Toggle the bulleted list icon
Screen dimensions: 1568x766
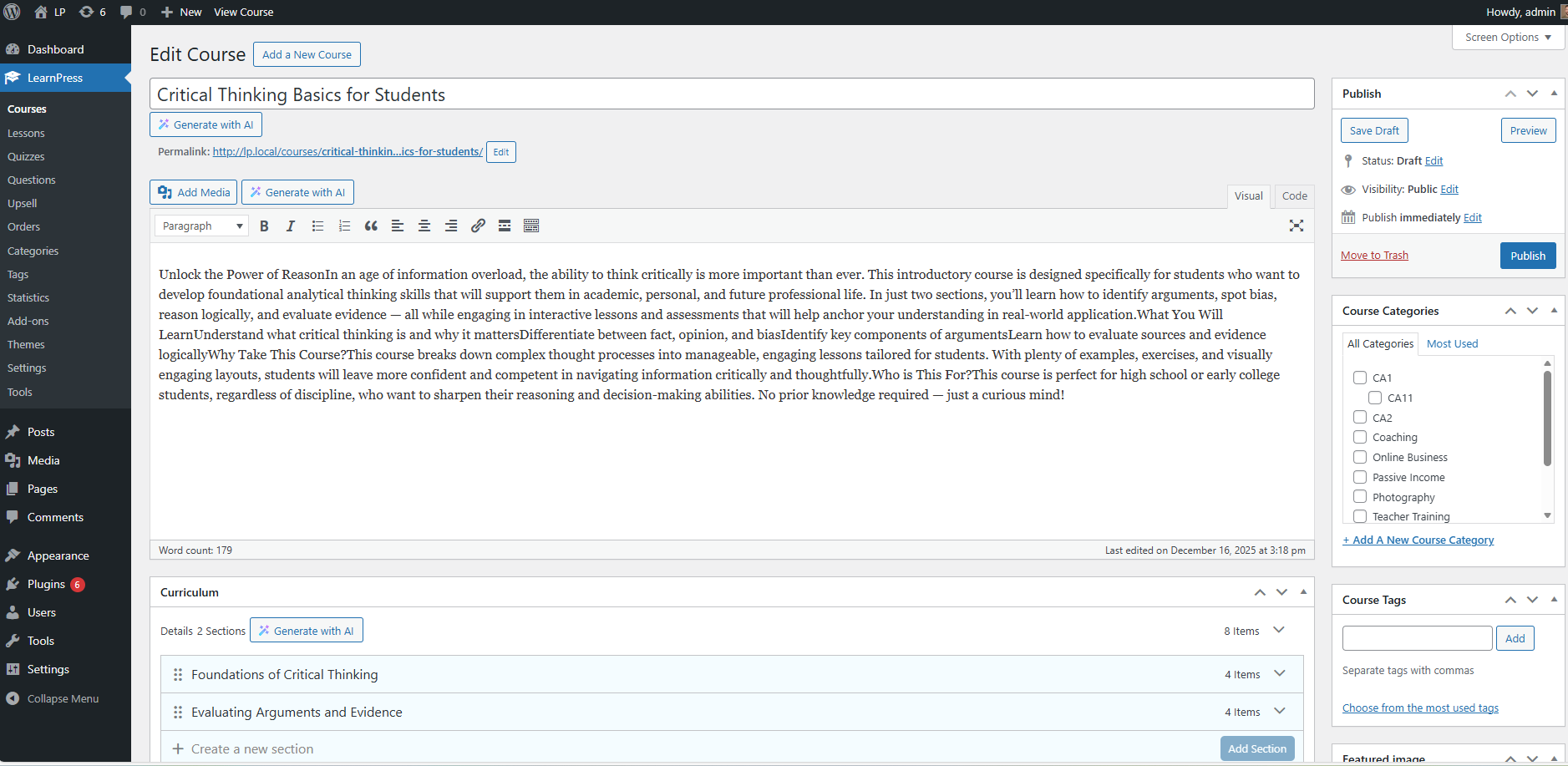pos(317,226)
